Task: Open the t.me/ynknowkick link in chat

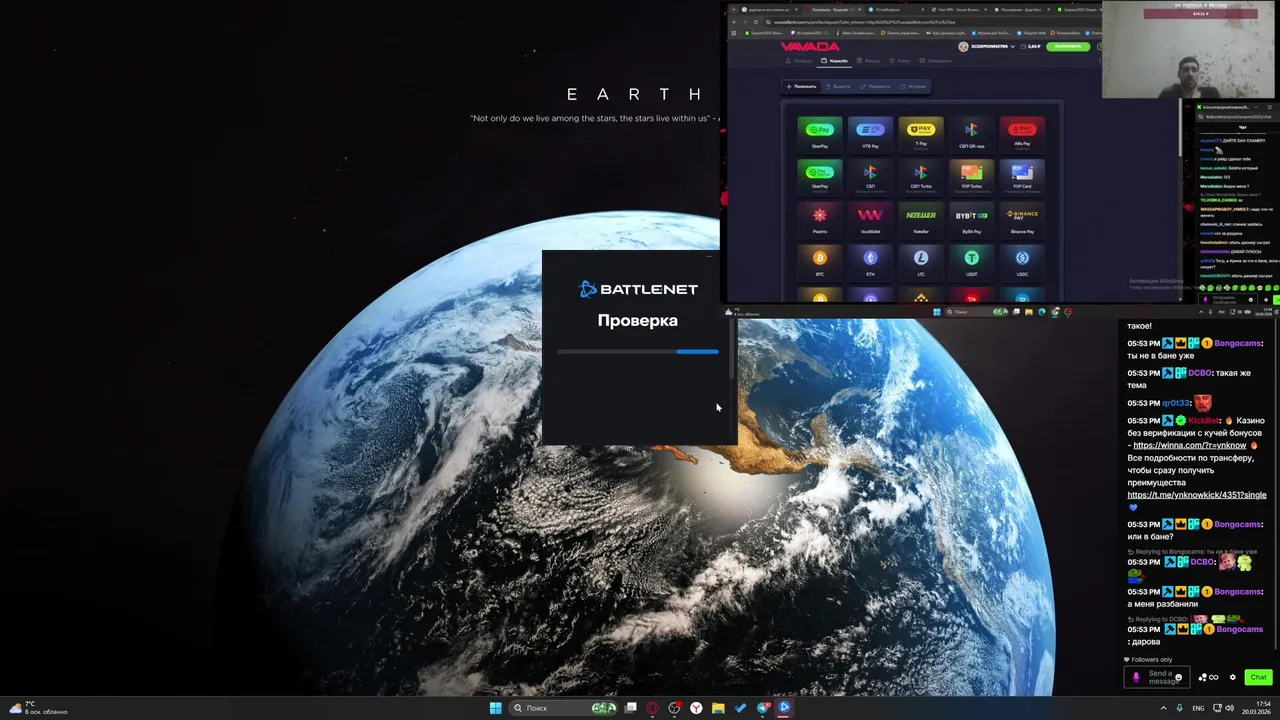Action: click(1196, 495)
